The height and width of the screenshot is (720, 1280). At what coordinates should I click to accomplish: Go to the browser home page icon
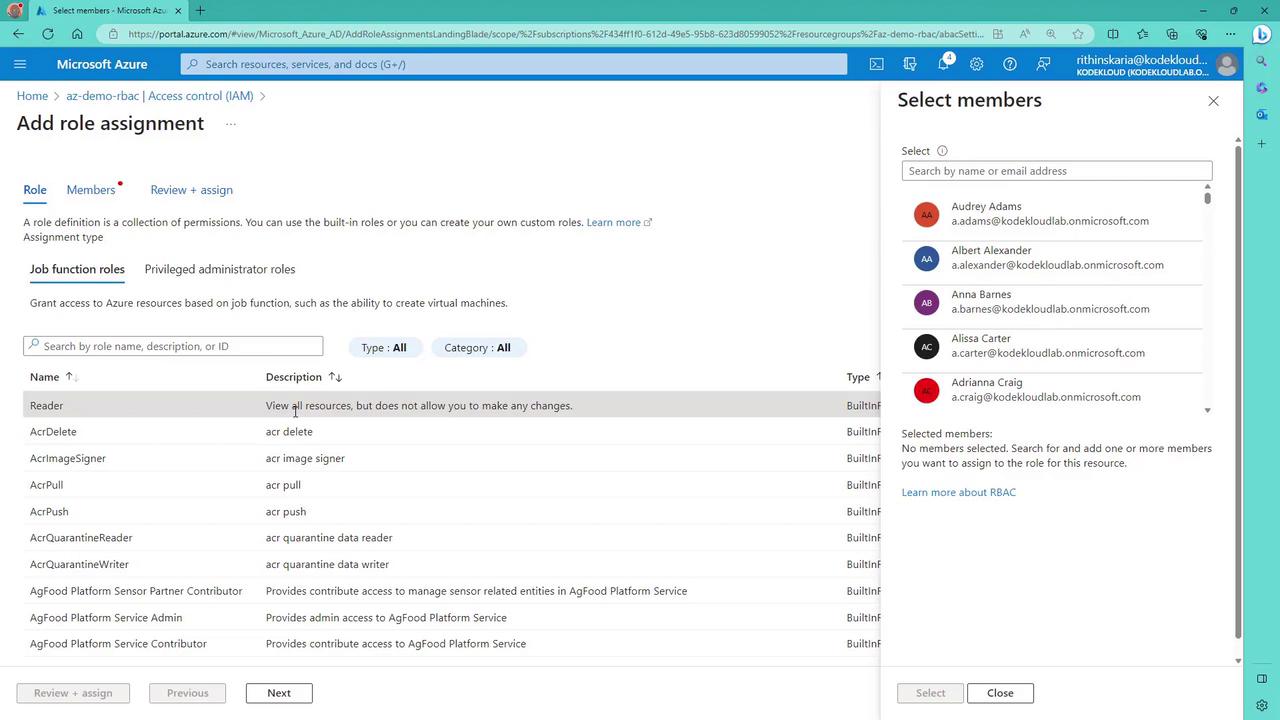pos(77,34)
